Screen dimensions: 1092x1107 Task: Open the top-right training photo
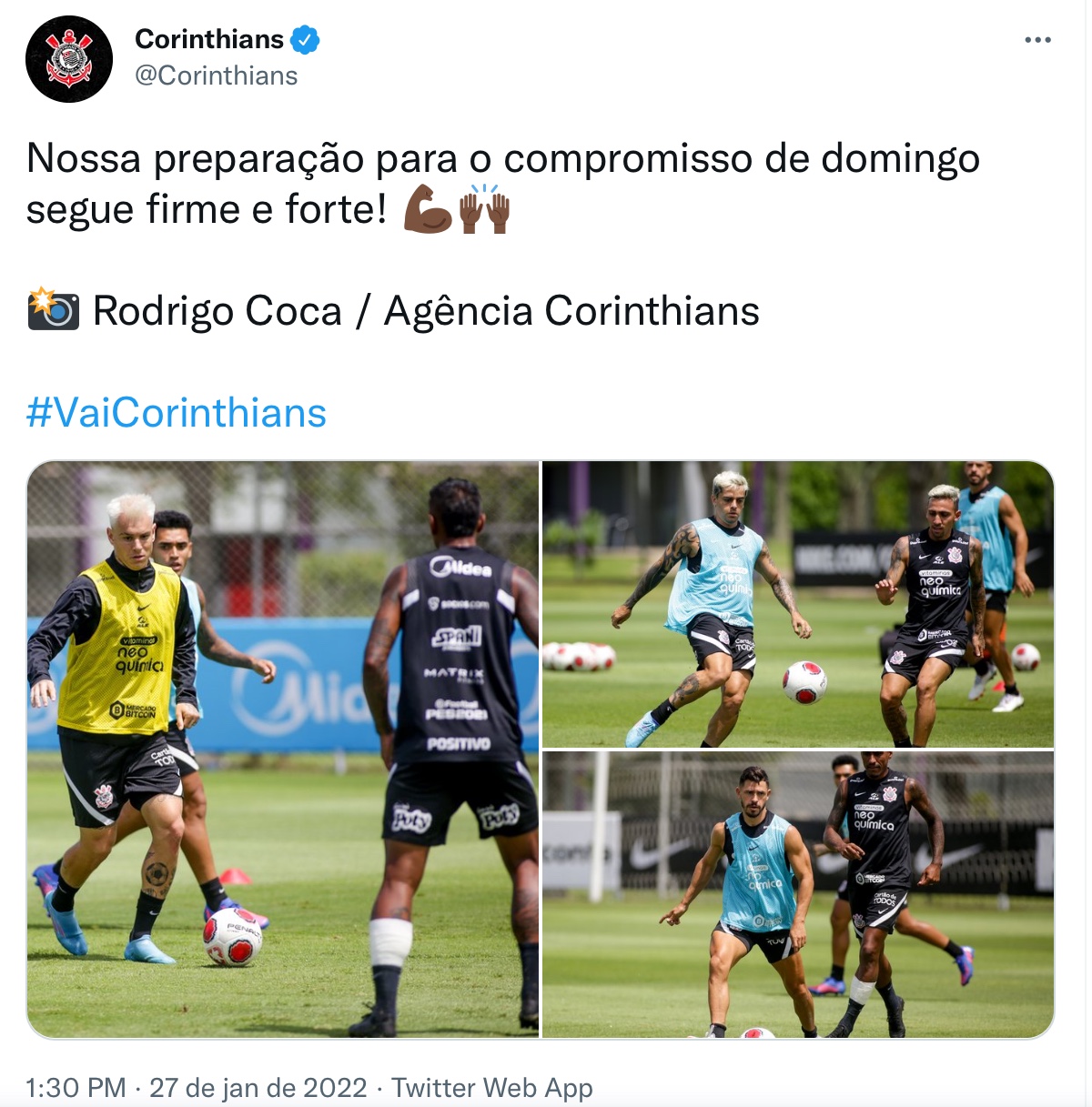(798, 604)
